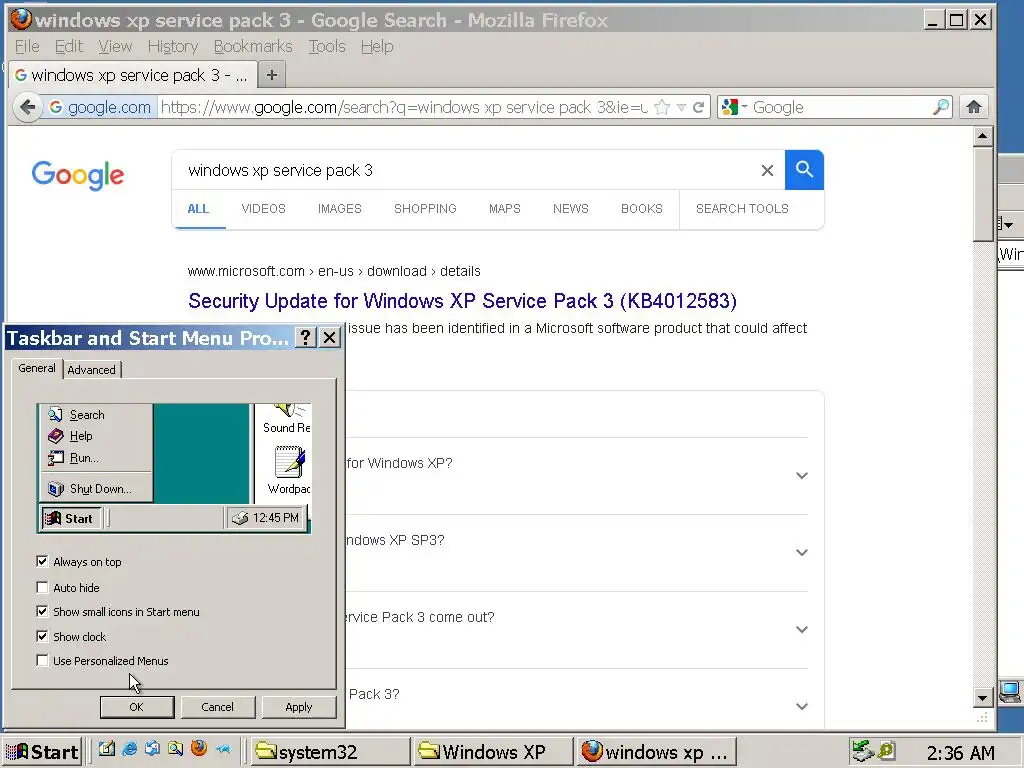Switch to NEWS results
This screenshot has height=768, width=1024.
[571, 209]
